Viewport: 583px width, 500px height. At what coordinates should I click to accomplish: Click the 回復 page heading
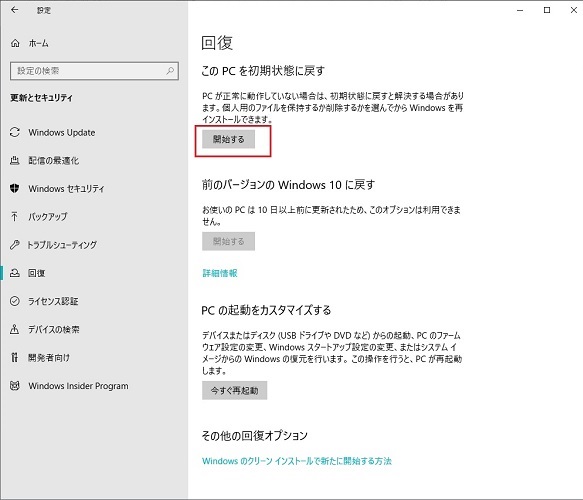click(217, 43)
